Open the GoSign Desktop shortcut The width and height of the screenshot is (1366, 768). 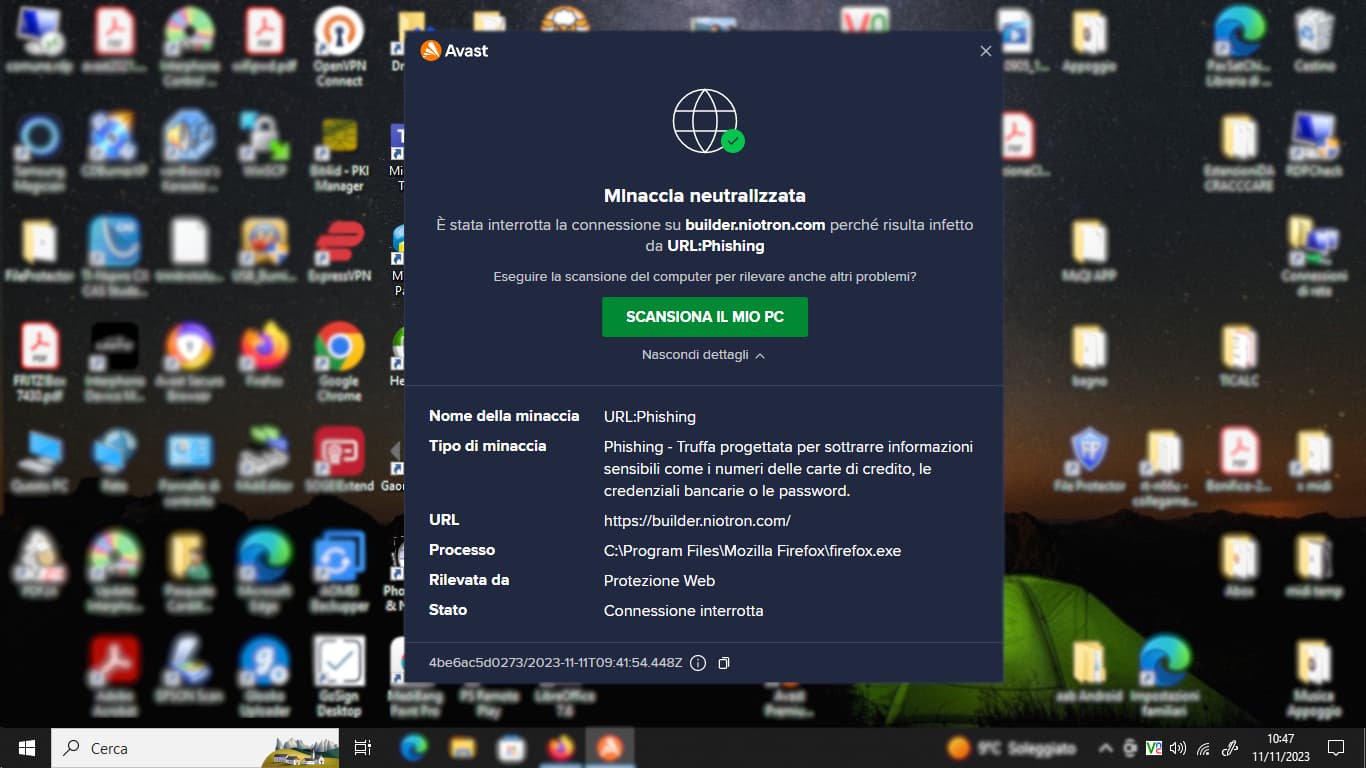click(x=339, y=677)
